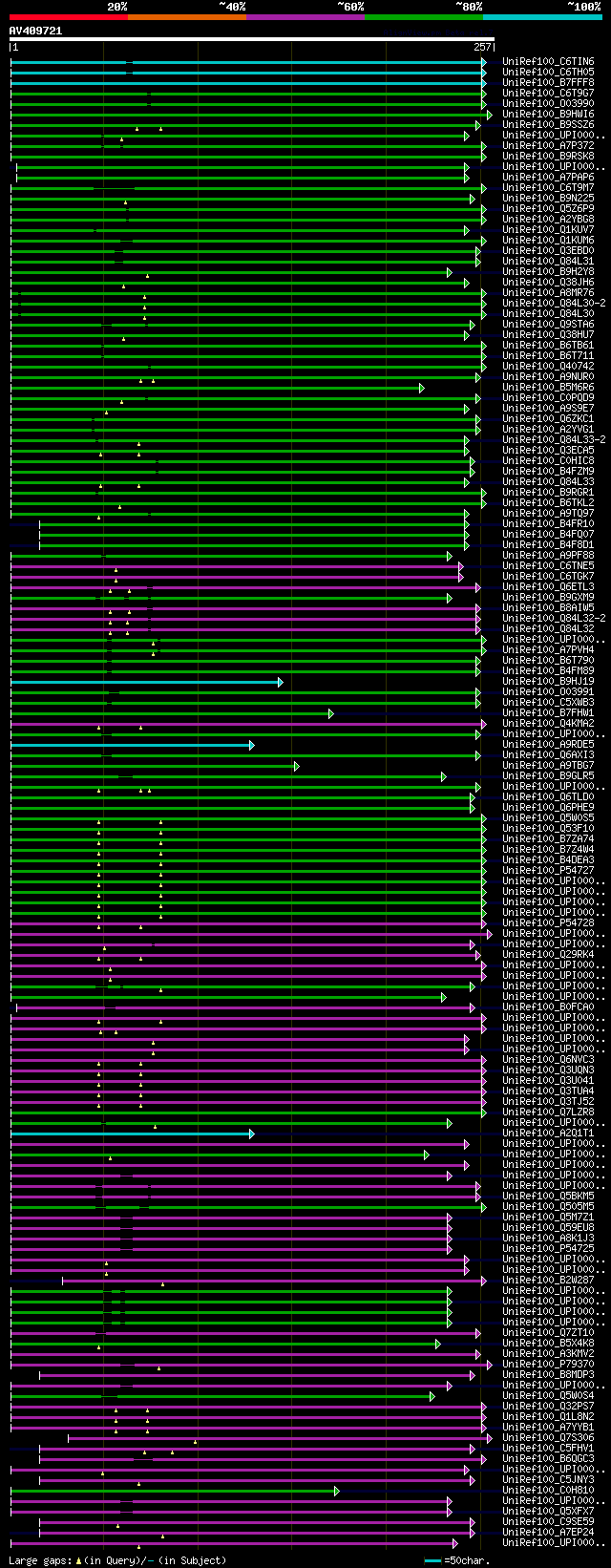Select the UniRef100_A7PAP6 label
Image resolution: width=611 pixels, height=1568 pixels.
(x=548, y=178)
